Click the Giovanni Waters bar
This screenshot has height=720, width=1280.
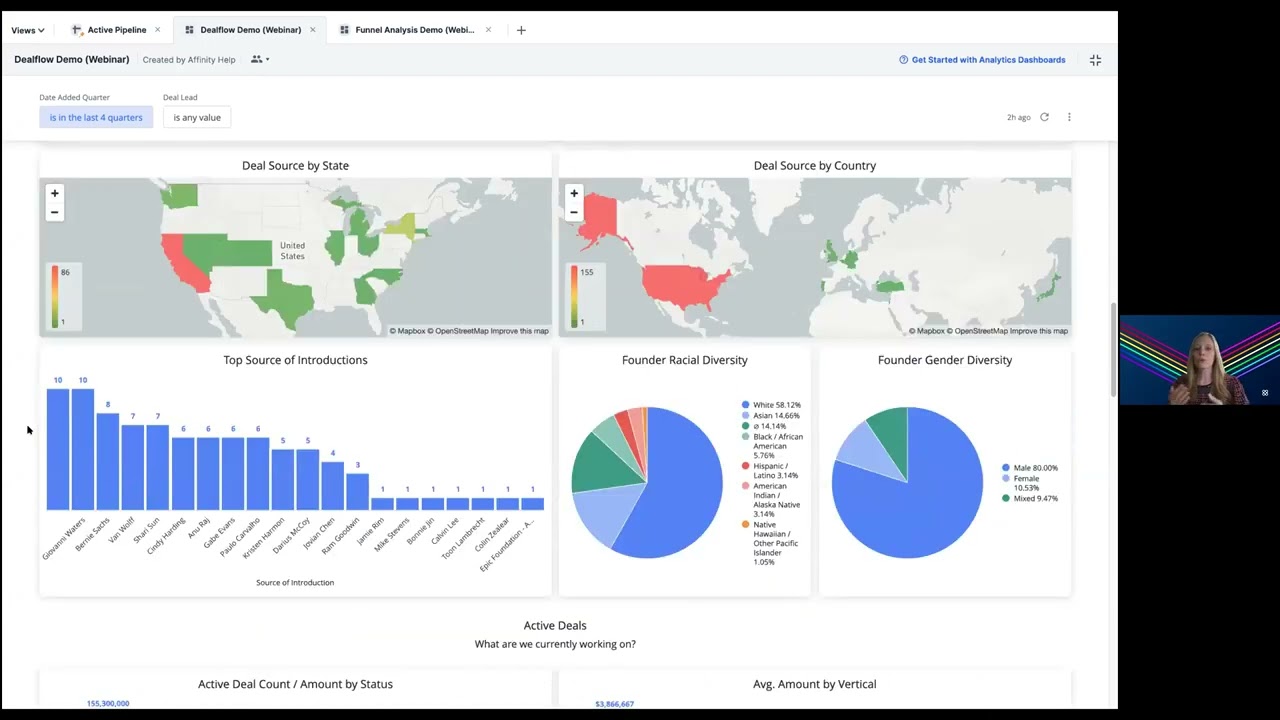[x=58, y=449]
